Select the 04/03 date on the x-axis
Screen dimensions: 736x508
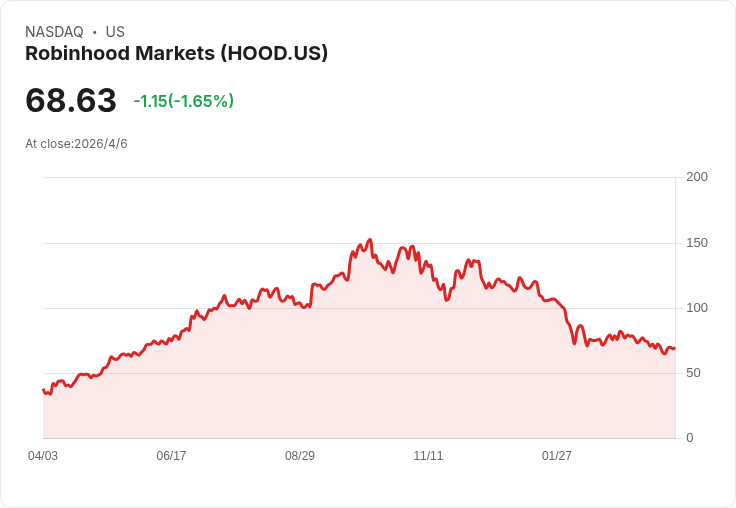tap(43, 456)
